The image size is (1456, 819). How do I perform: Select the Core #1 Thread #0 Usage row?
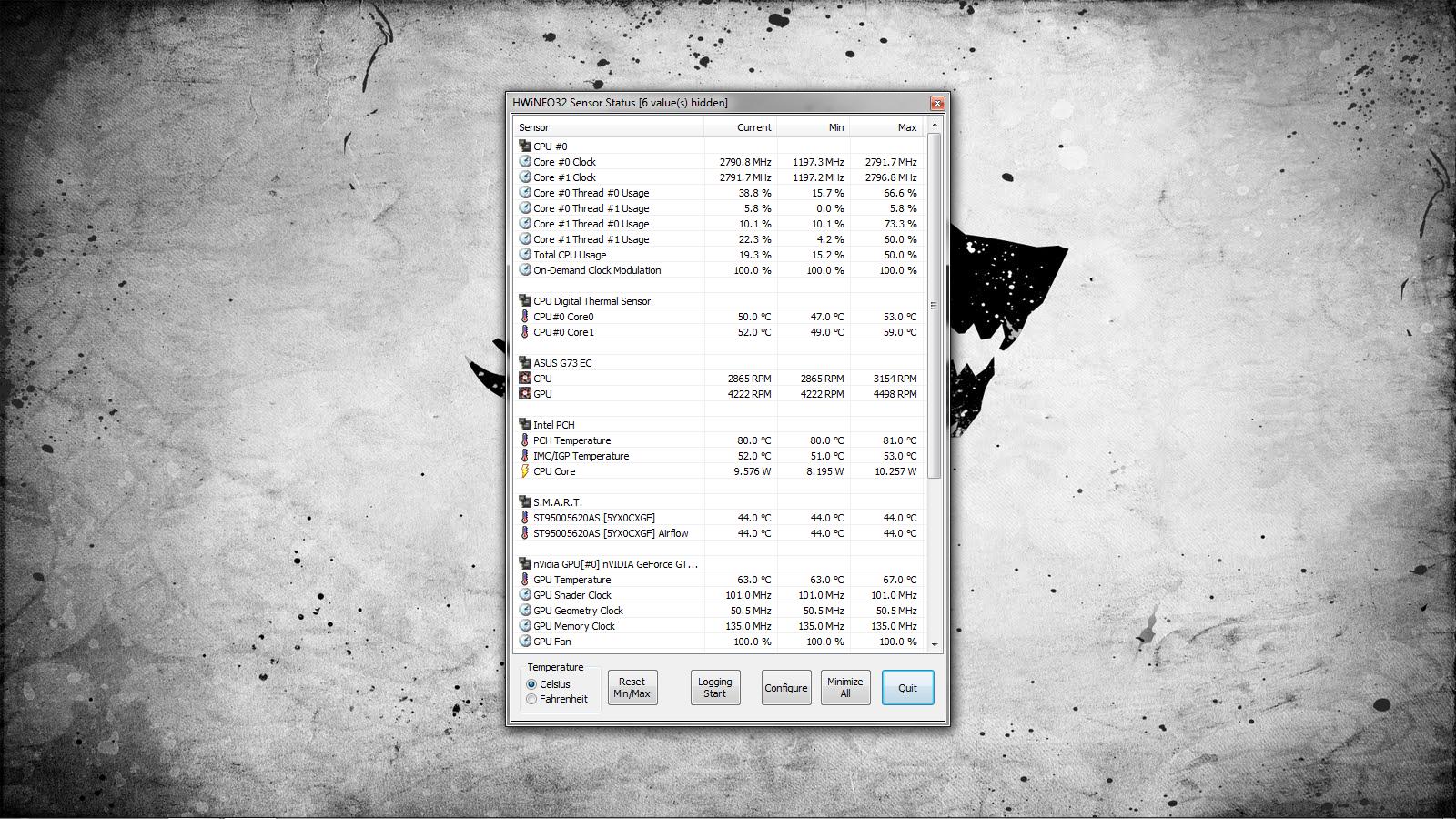719,224
